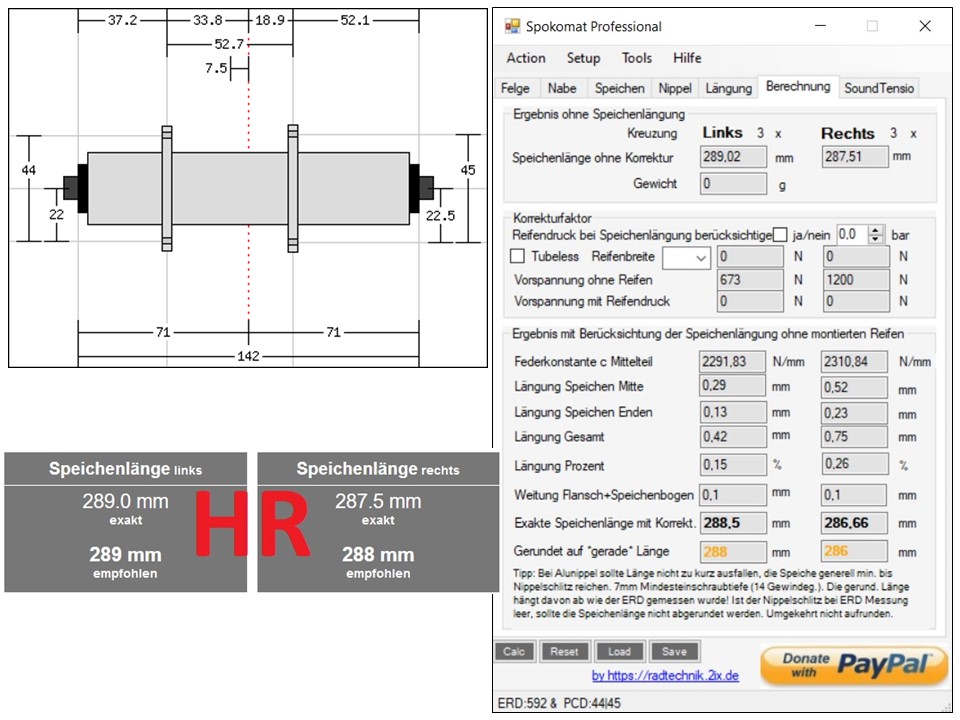Click the right hub flange in diagram
960x720 pixels.
click(293, 189)
